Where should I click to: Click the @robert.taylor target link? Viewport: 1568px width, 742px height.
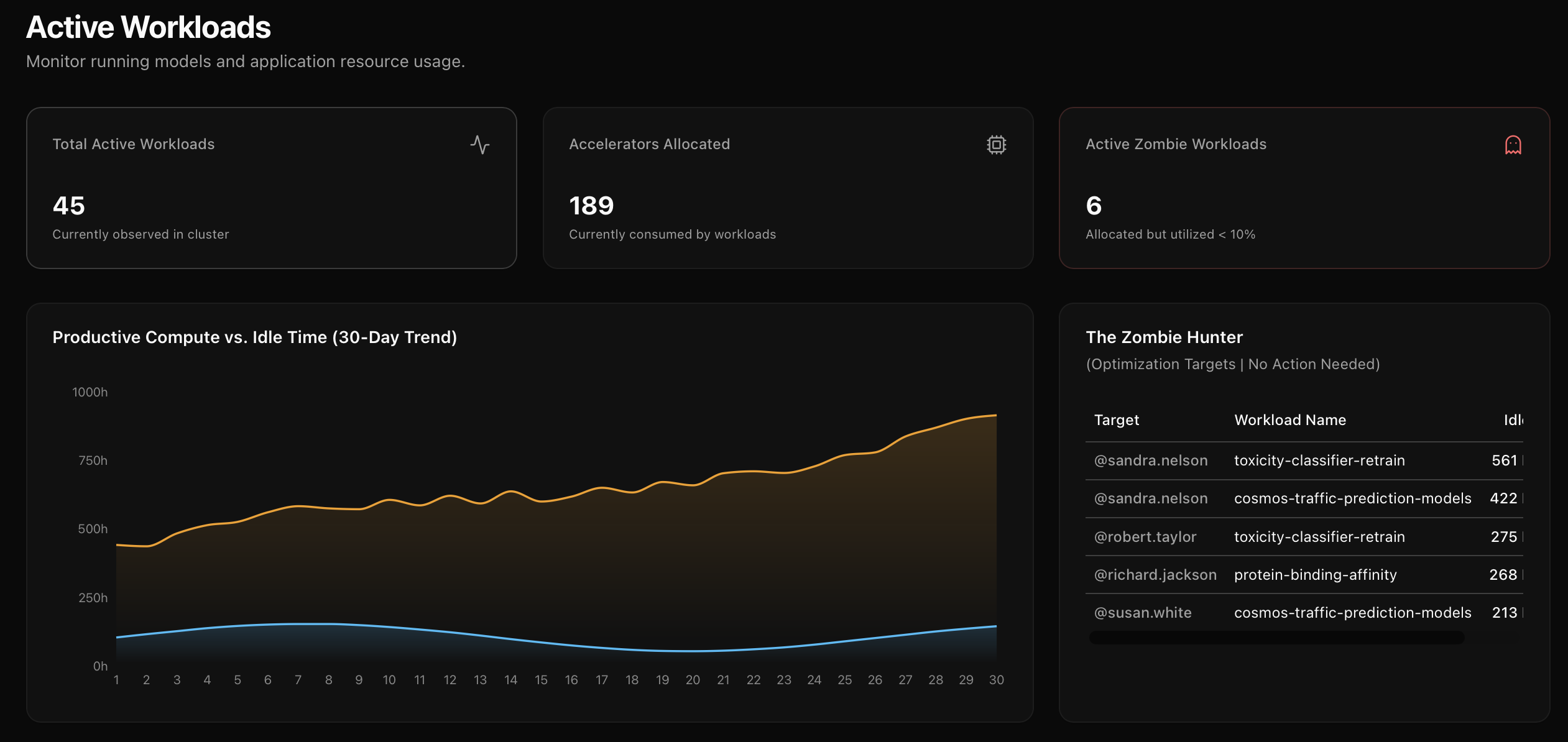pos(1145,537)
